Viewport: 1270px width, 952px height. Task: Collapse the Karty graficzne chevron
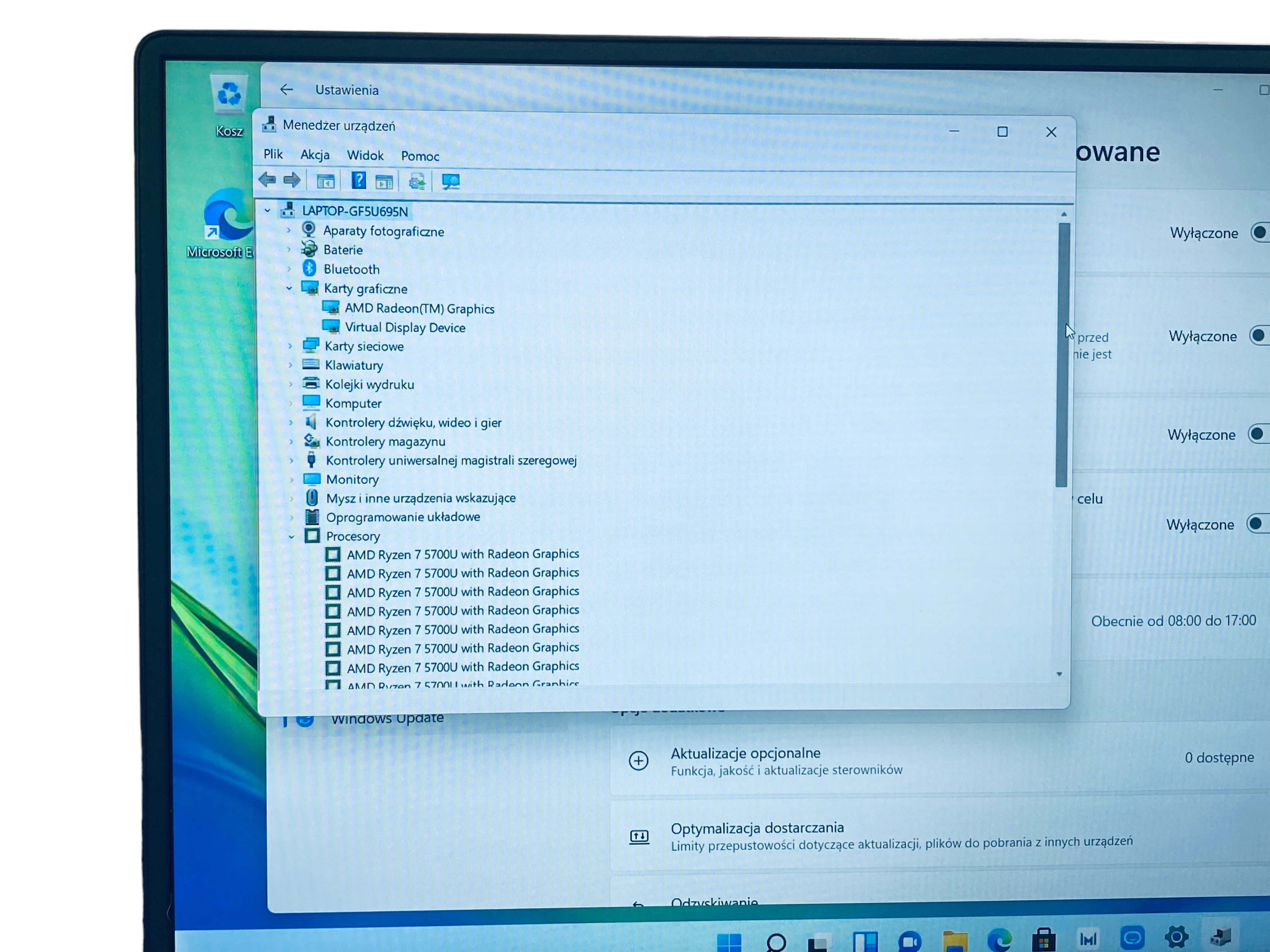coord(289,288)
